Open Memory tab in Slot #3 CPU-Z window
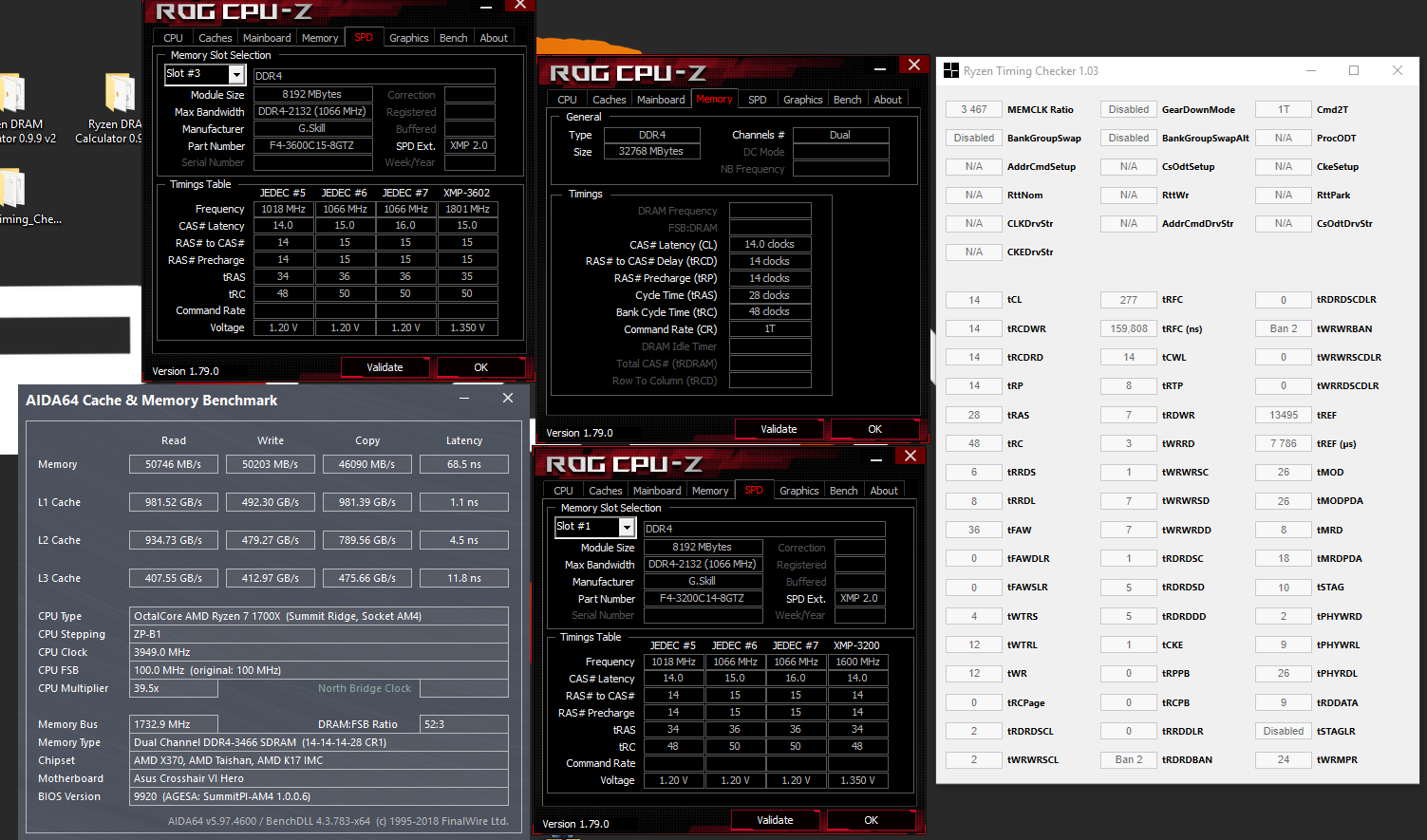The image size is (1427, 840). (320, 38)
